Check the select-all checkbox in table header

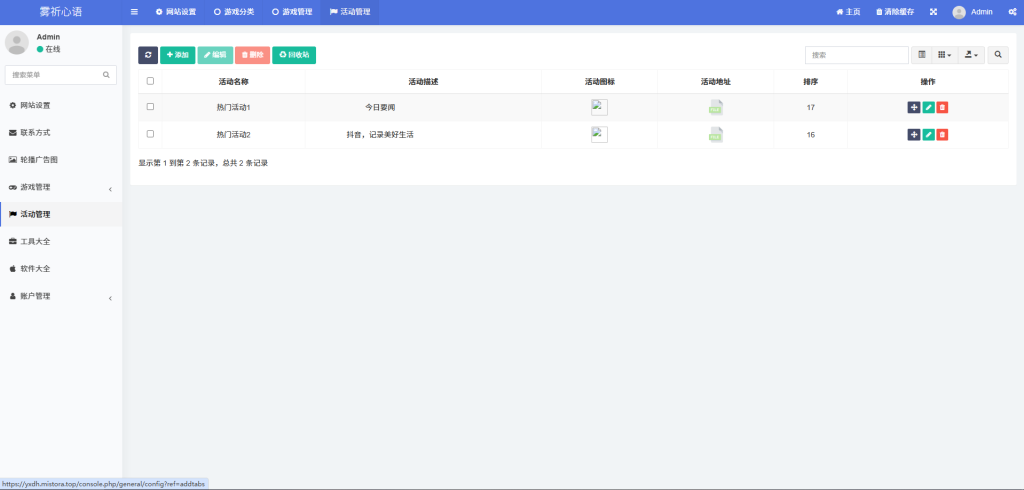(150, 81)
